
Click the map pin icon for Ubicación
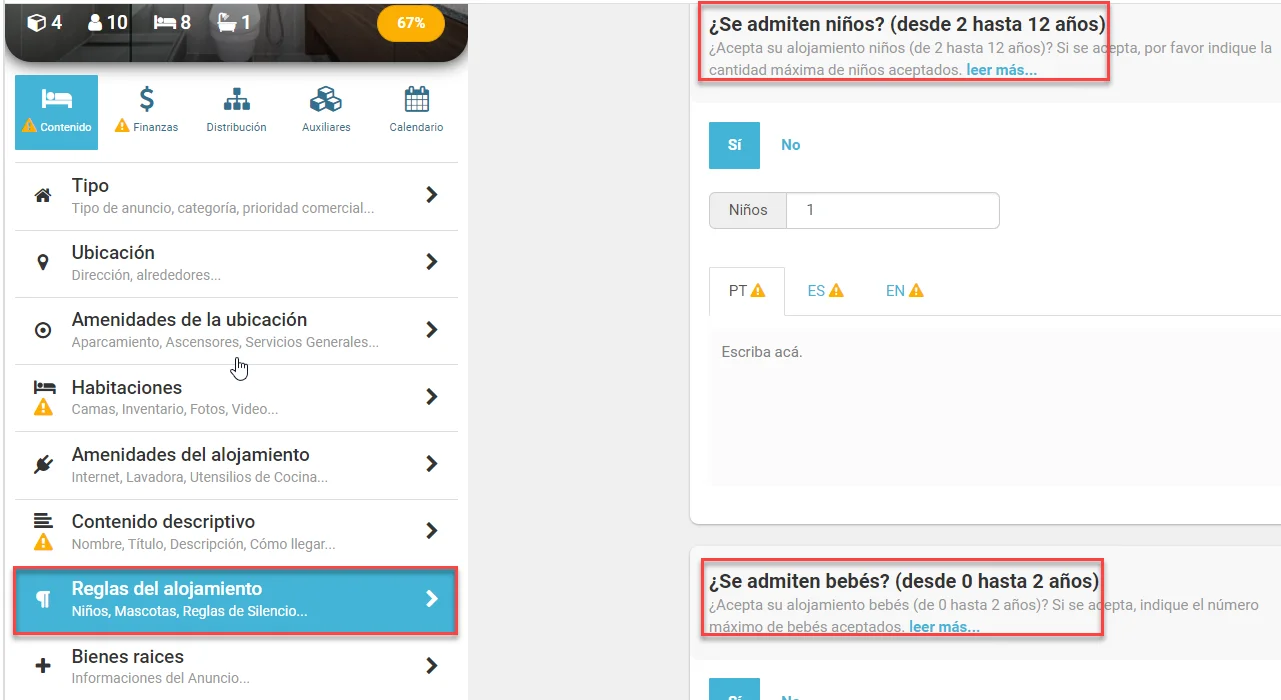coord(43,263)
